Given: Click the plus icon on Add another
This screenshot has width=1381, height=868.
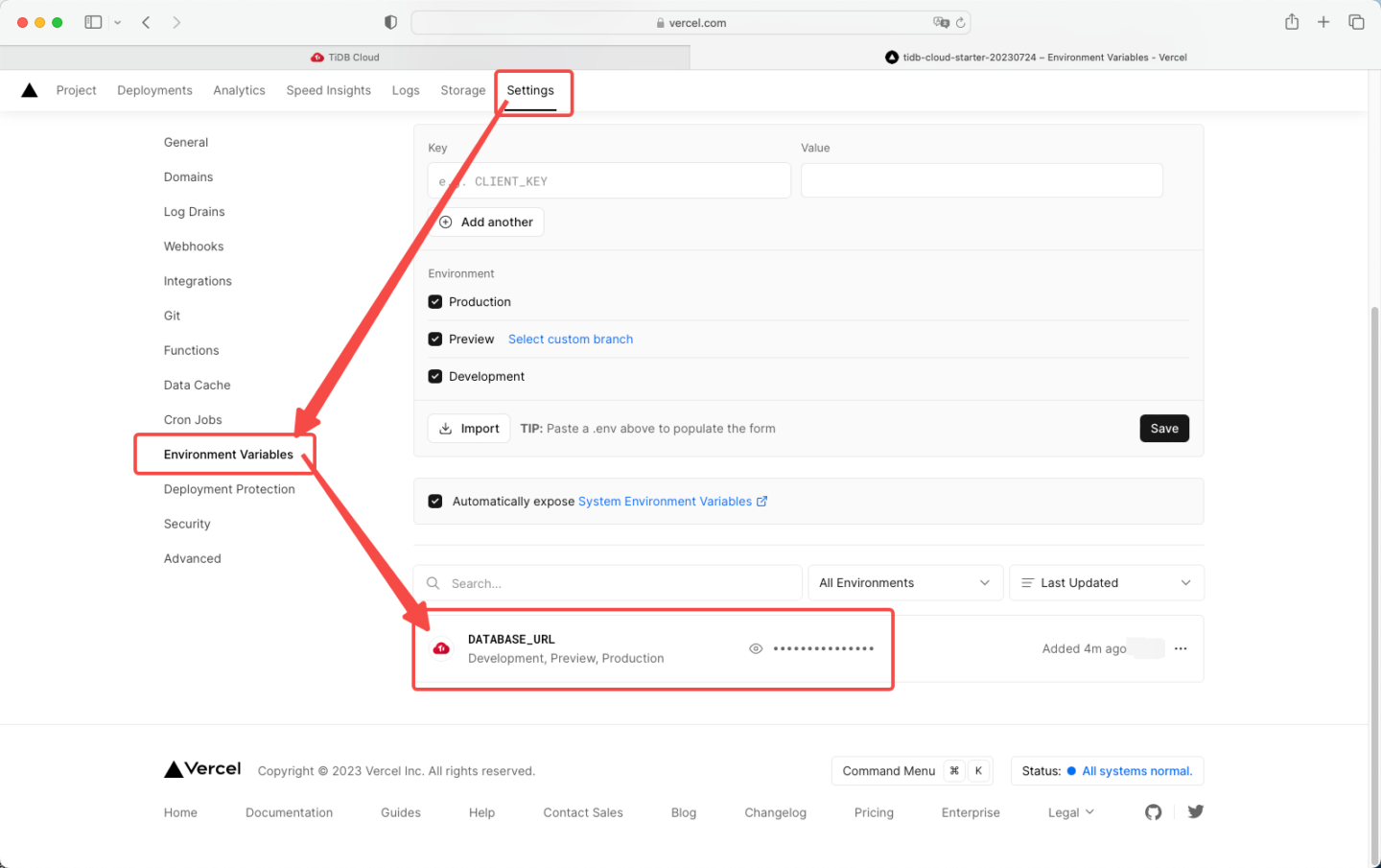Looking at the screenshot, I should tap(445, 222).
